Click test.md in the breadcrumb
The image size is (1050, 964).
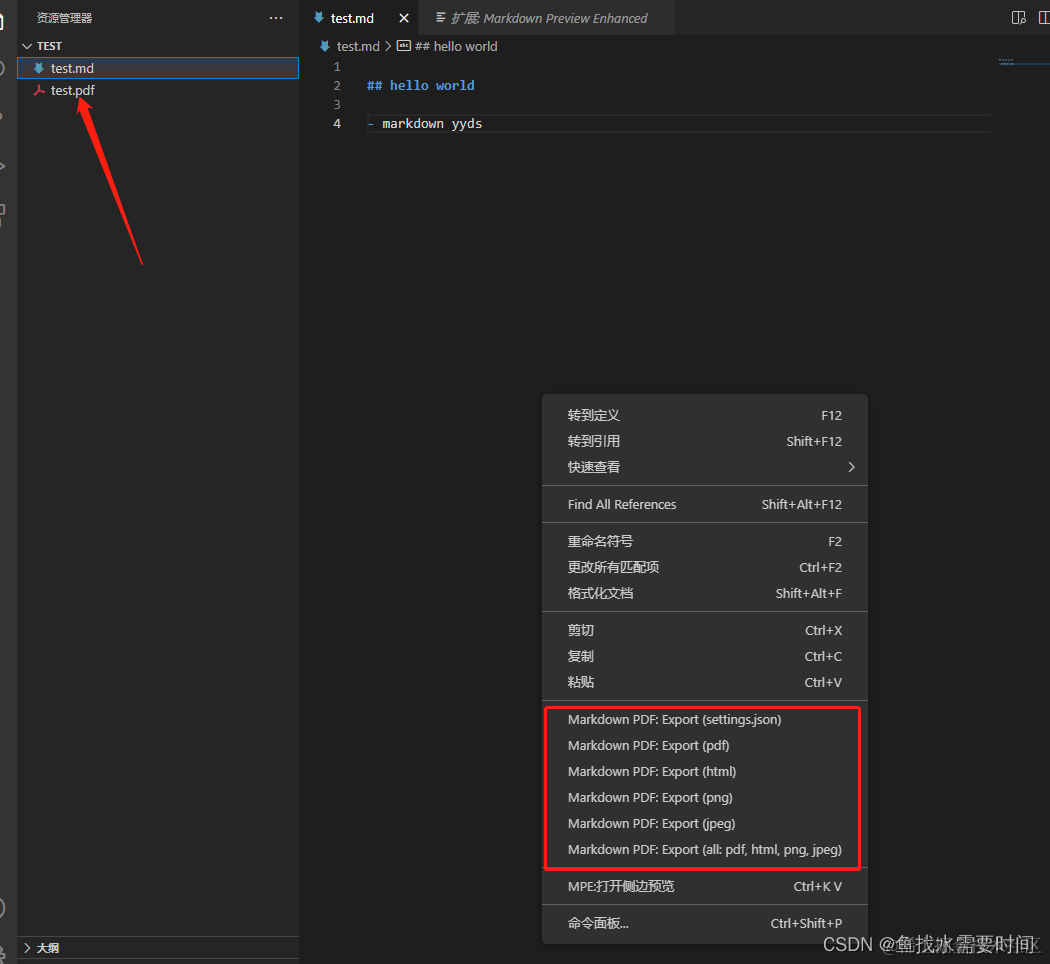click(358, 46)
